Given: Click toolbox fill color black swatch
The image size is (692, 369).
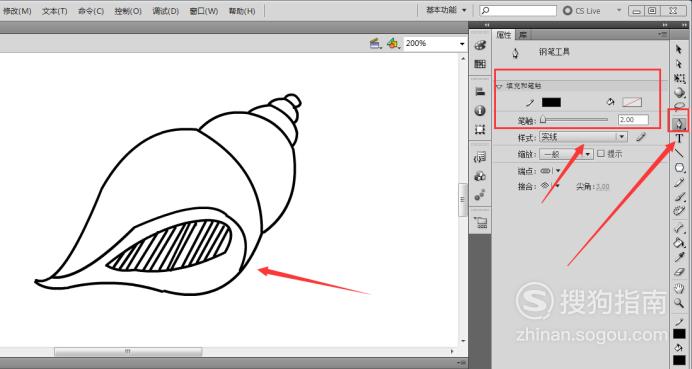Looking at the screenshot, I should 679,361.
